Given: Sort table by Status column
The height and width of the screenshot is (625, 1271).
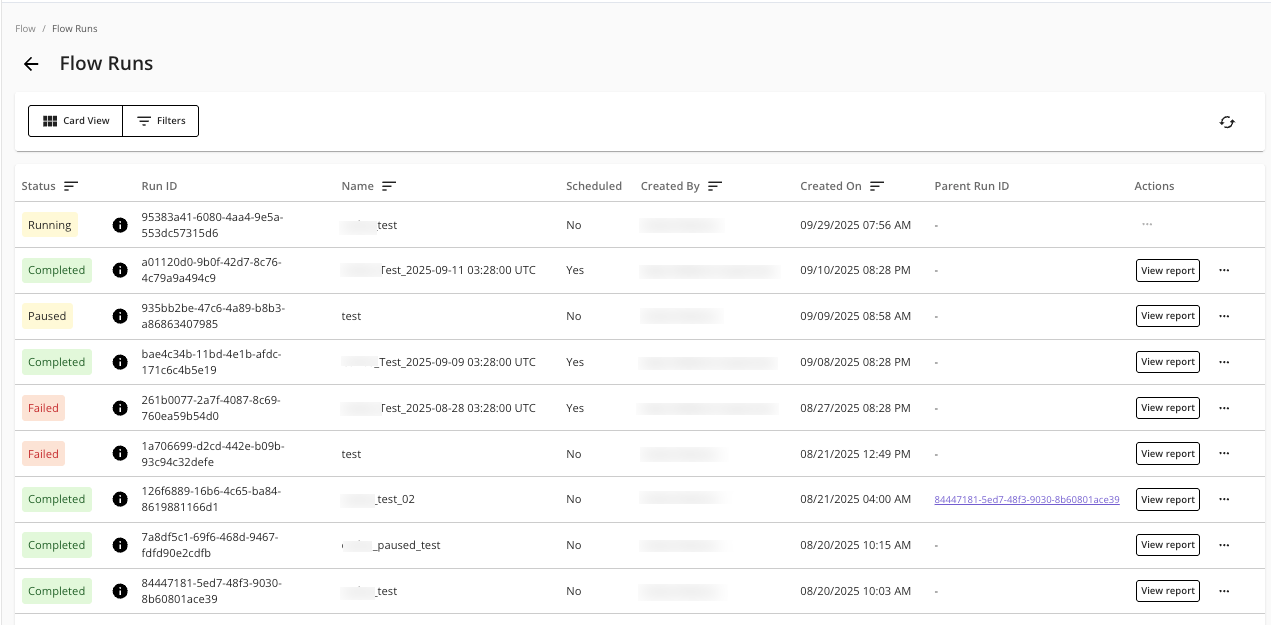Looking at the screenshot, I should coord(71,186).
